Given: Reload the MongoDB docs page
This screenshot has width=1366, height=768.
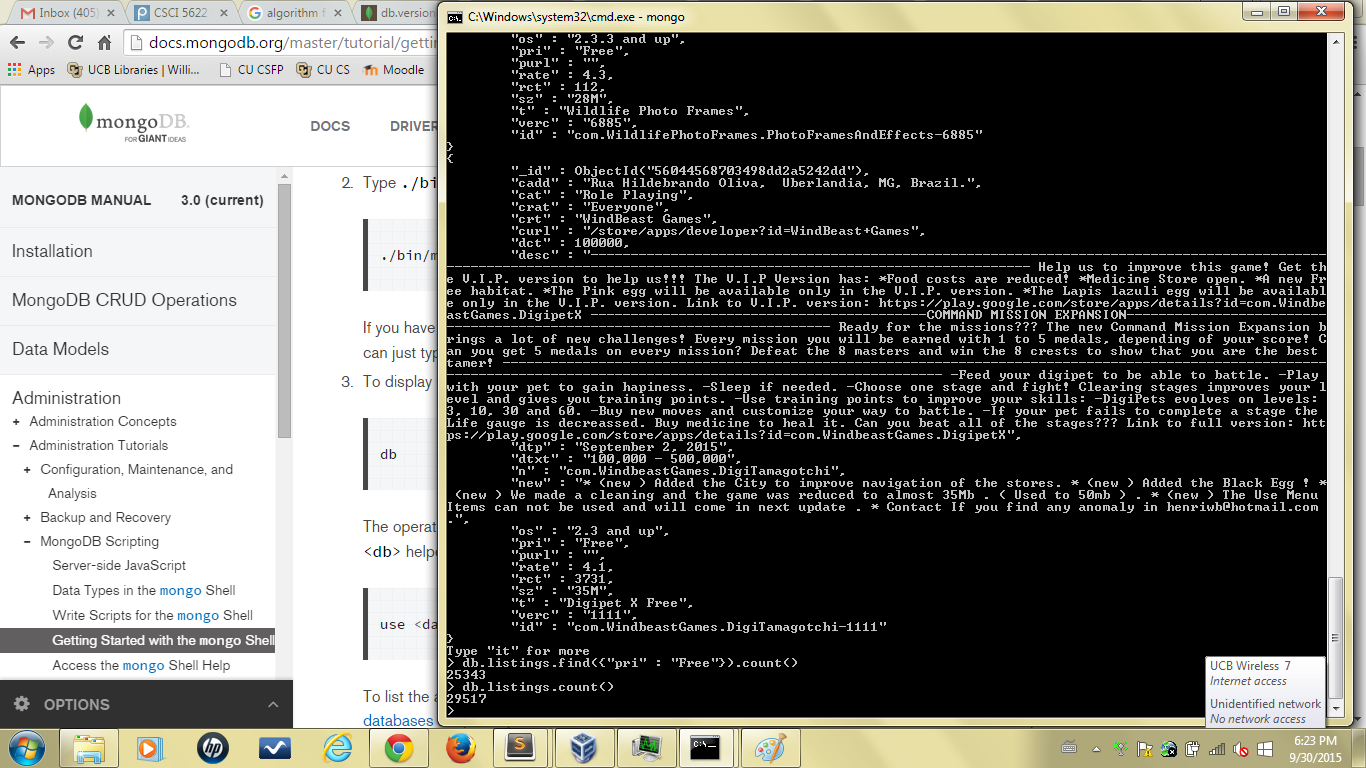Looking at the screenshot, I should click(75, 43).
